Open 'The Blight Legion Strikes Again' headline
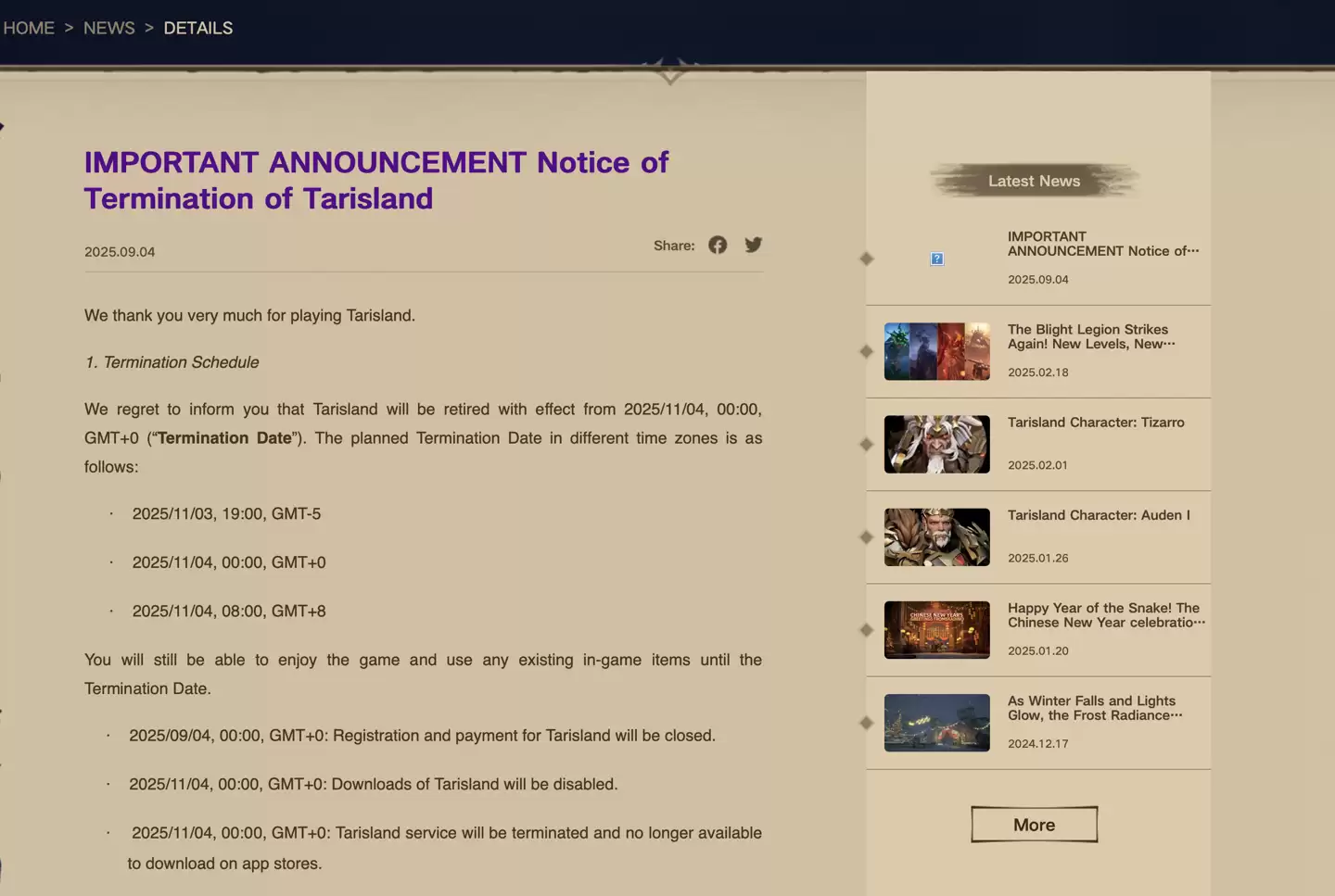 [1090, 336]
